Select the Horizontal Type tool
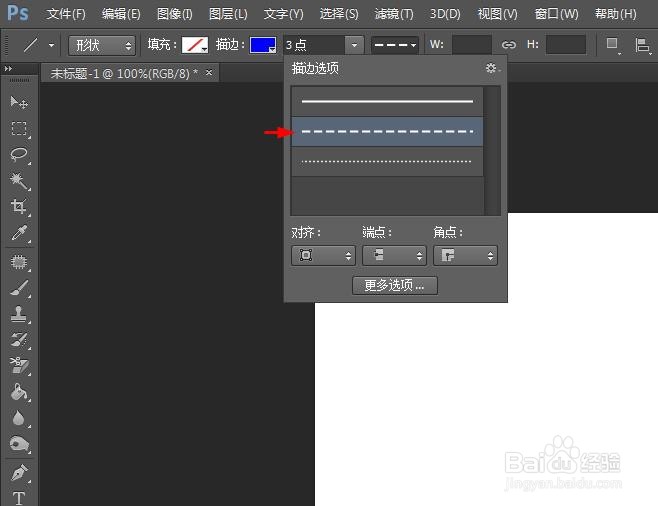658x506 pixels. pyautogui.click(x=18, y=498)
